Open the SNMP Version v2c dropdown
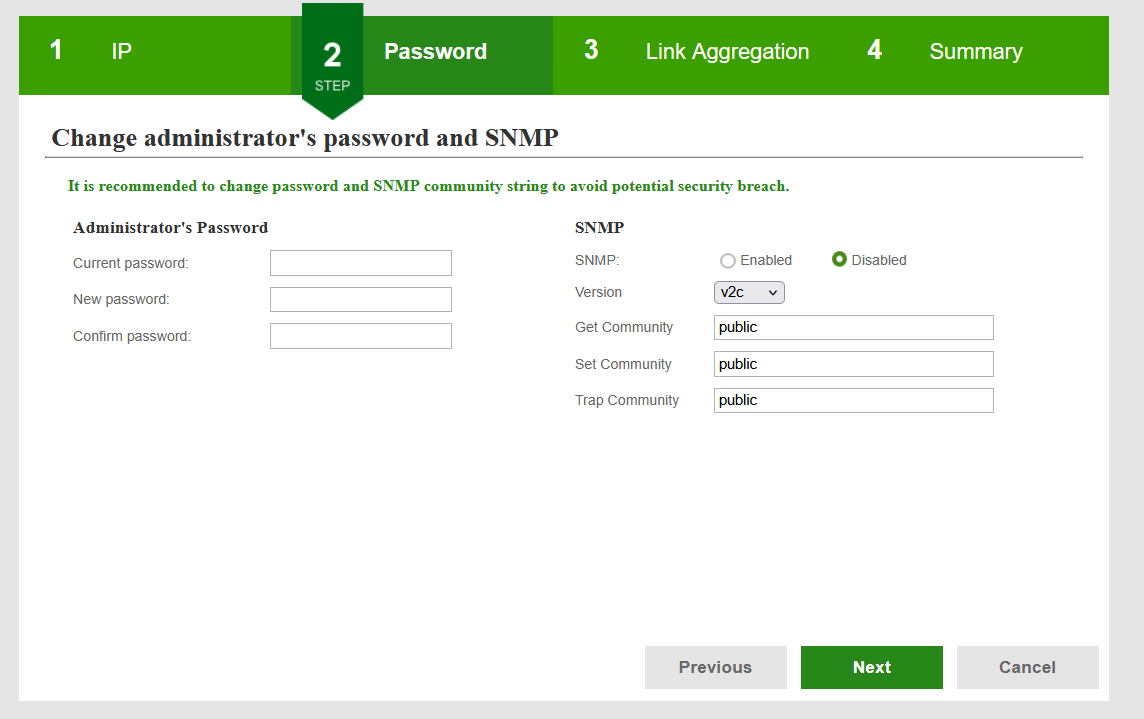The height and width of the screenshot is (719, 1144). pyautogui.click(x=749, y=293)
